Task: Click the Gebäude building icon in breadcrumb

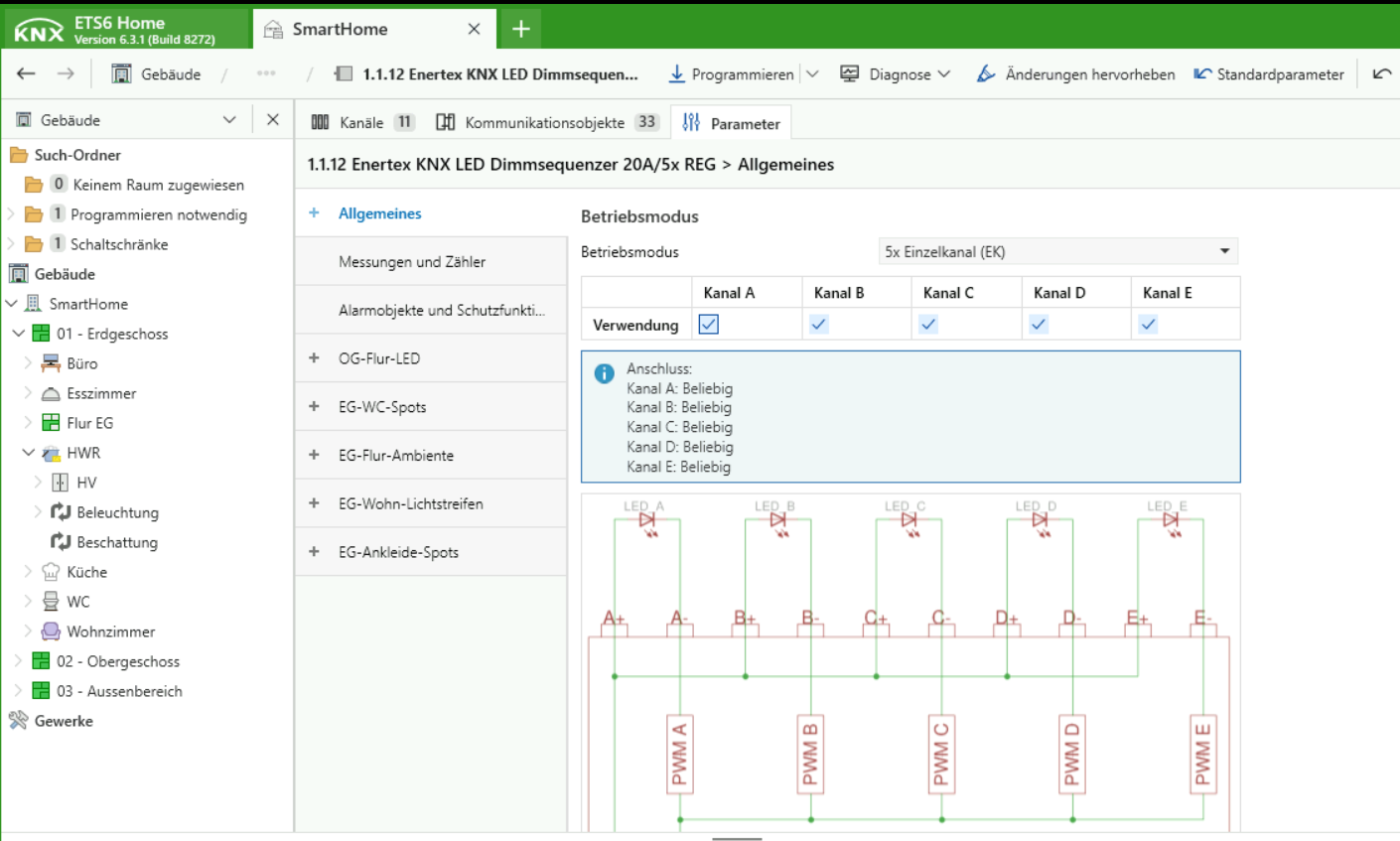Action: tap(121, 74)
